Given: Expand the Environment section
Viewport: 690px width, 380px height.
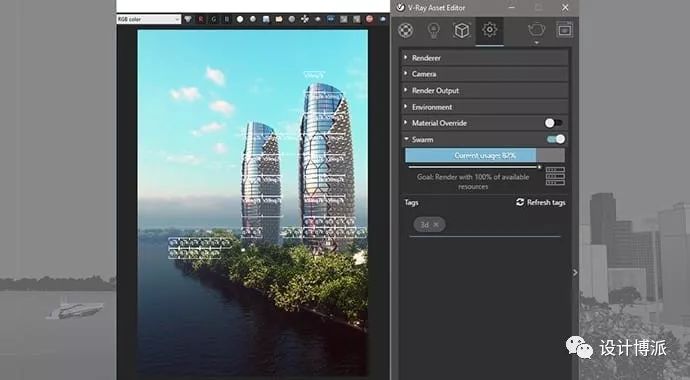Looking at the screenshot, I should point(484,107).
